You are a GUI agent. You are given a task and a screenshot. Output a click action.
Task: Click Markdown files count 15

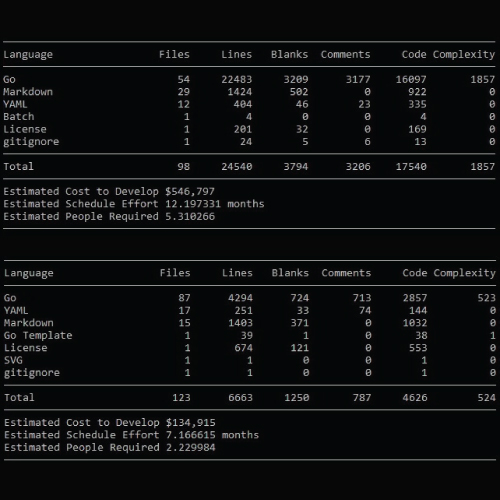click(184, 323)
